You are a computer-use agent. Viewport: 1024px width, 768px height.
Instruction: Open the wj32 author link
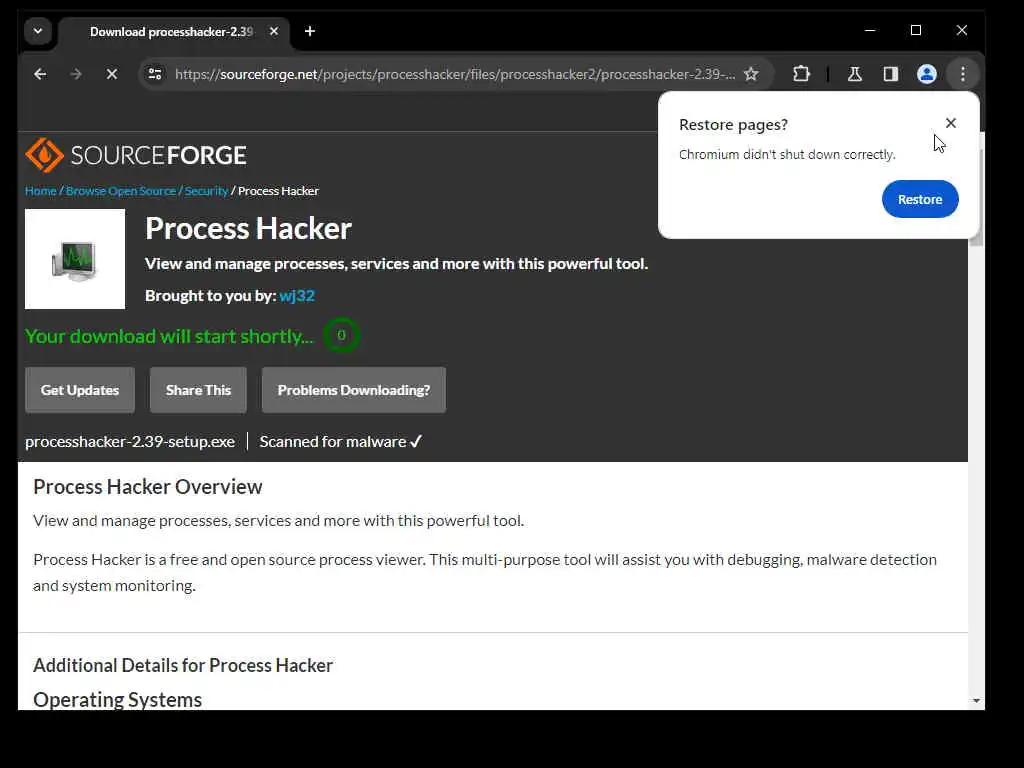click(x=297, y=296)
